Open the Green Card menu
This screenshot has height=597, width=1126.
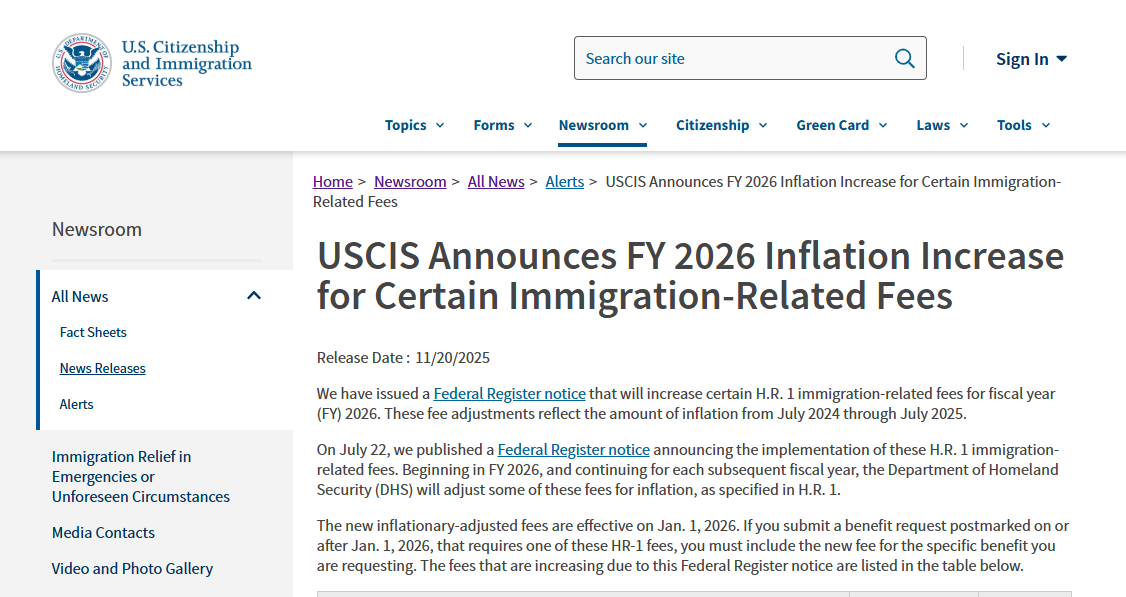[x=840, y=125]
